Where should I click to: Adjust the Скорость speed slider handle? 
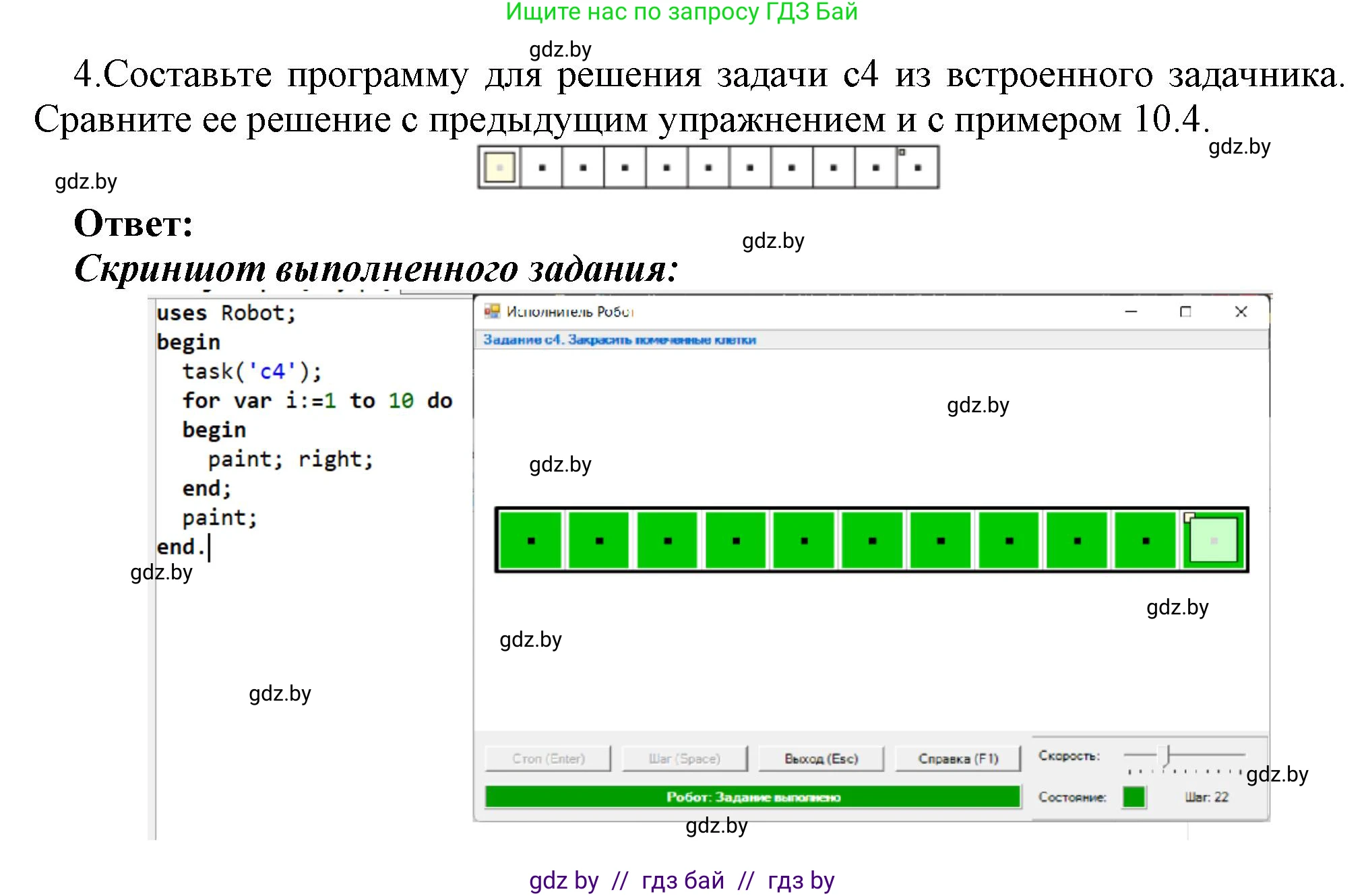[1164, 755]
